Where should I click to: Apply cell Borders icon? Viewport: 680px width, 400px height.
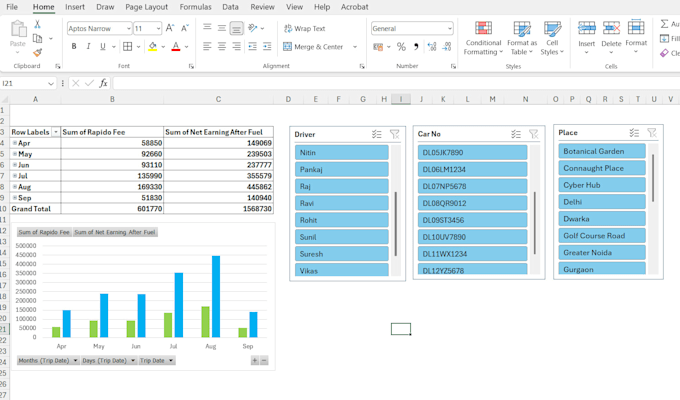pos(128,46)
